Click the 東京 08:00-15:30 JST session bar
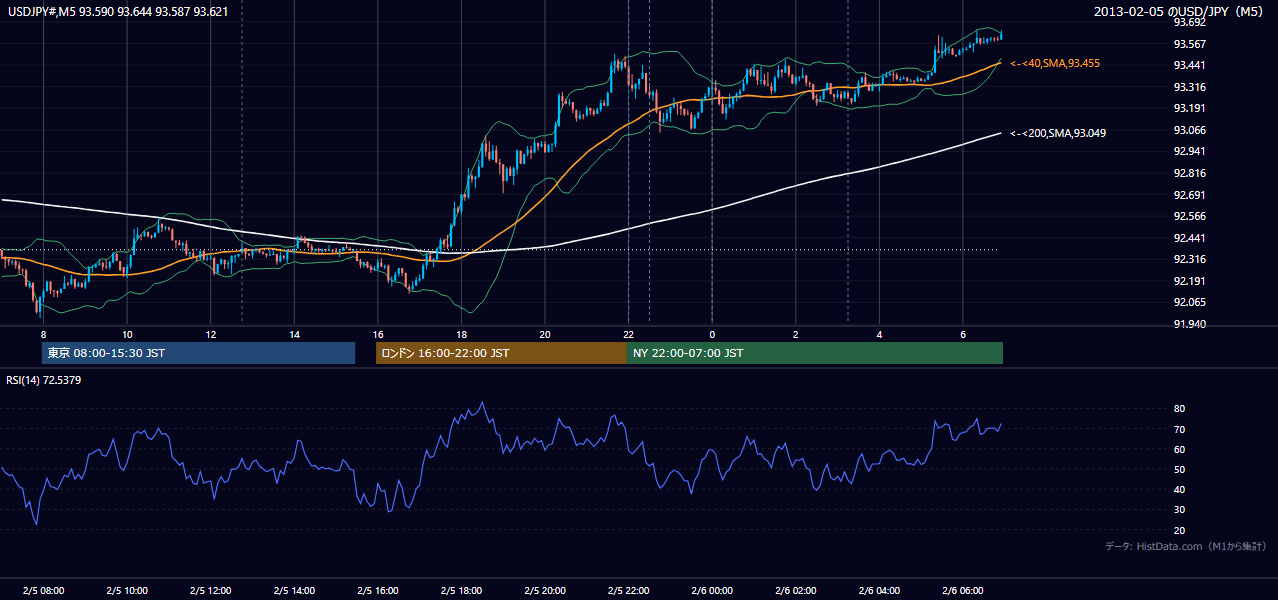Image resolution: width=1278 pixels, height=600 pixels. 198,353
